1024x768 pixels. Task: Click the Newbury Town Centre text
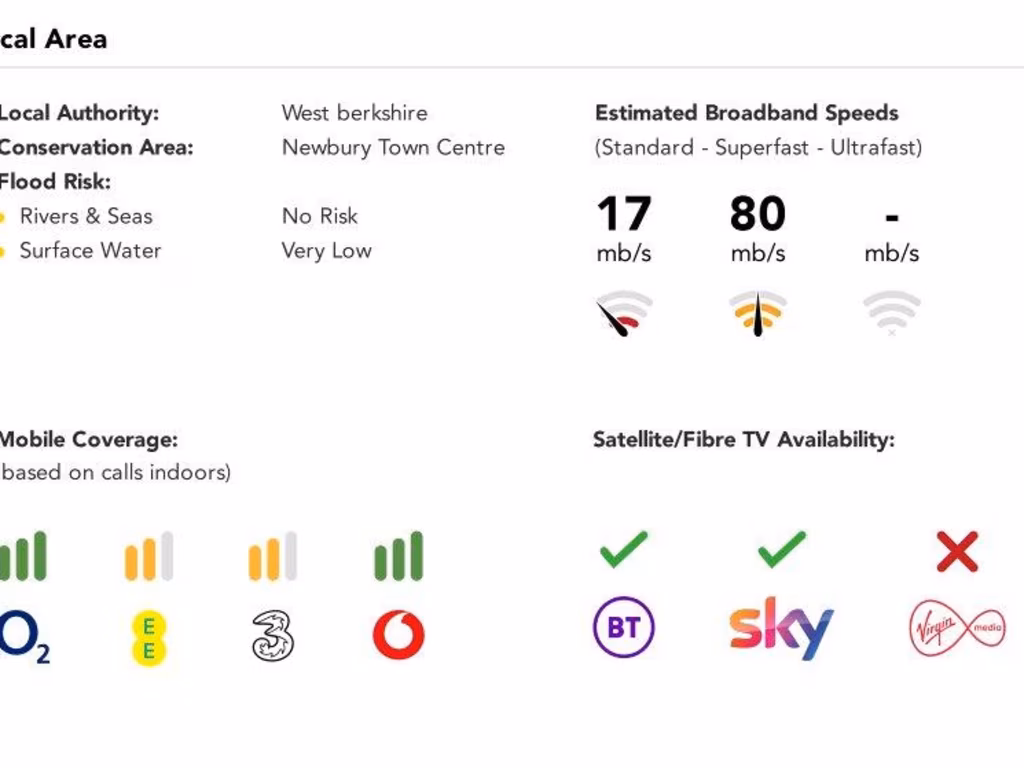pos(393,148)
